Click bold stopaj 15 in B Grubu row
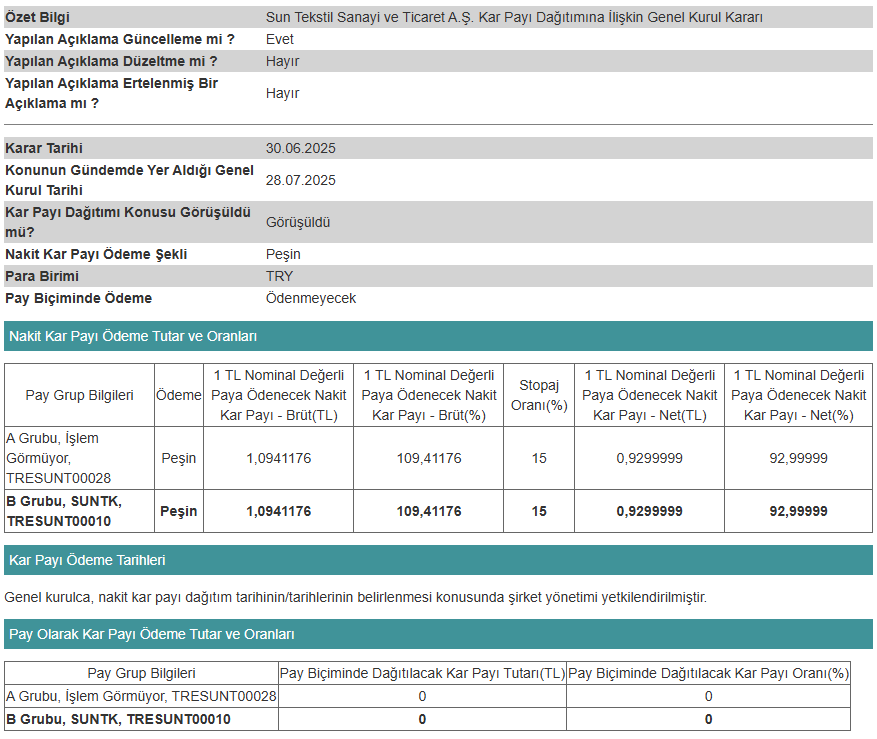The image size is (877, 739). click(539, 511)
